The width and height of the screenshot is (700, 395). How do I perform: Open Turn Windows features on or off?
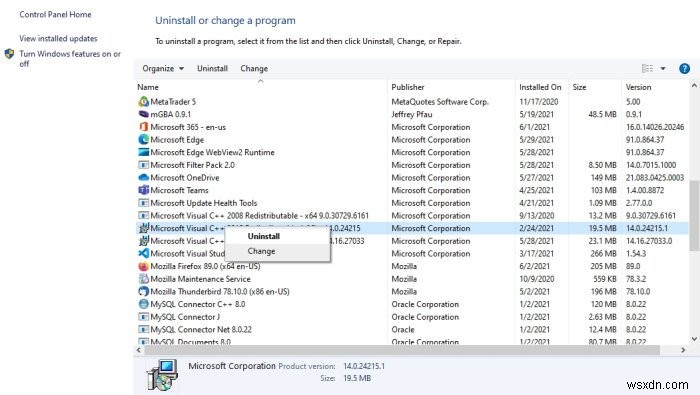(70, 58)
